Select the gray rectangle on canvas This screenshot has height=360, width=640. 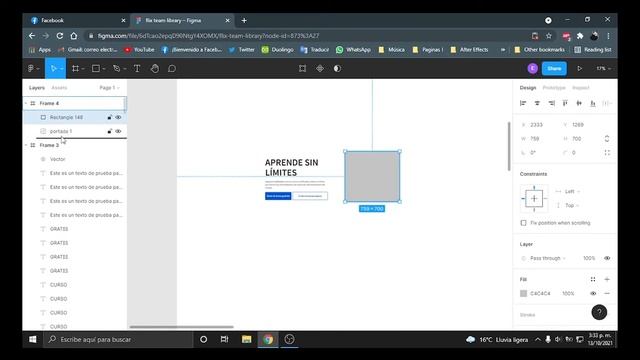tap(372, 176)
